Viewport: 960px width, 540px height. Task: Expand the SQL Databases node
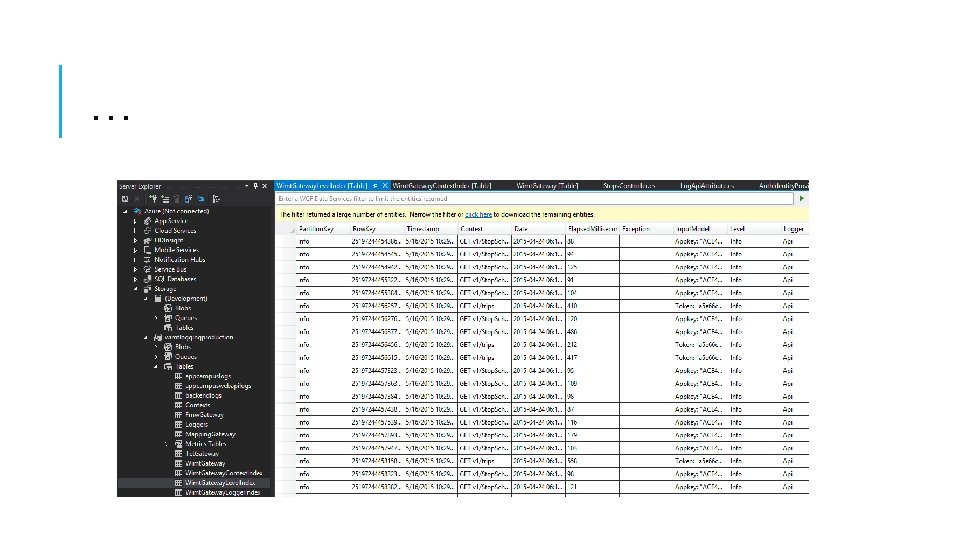pyautogui.click(x=135, y=279)
